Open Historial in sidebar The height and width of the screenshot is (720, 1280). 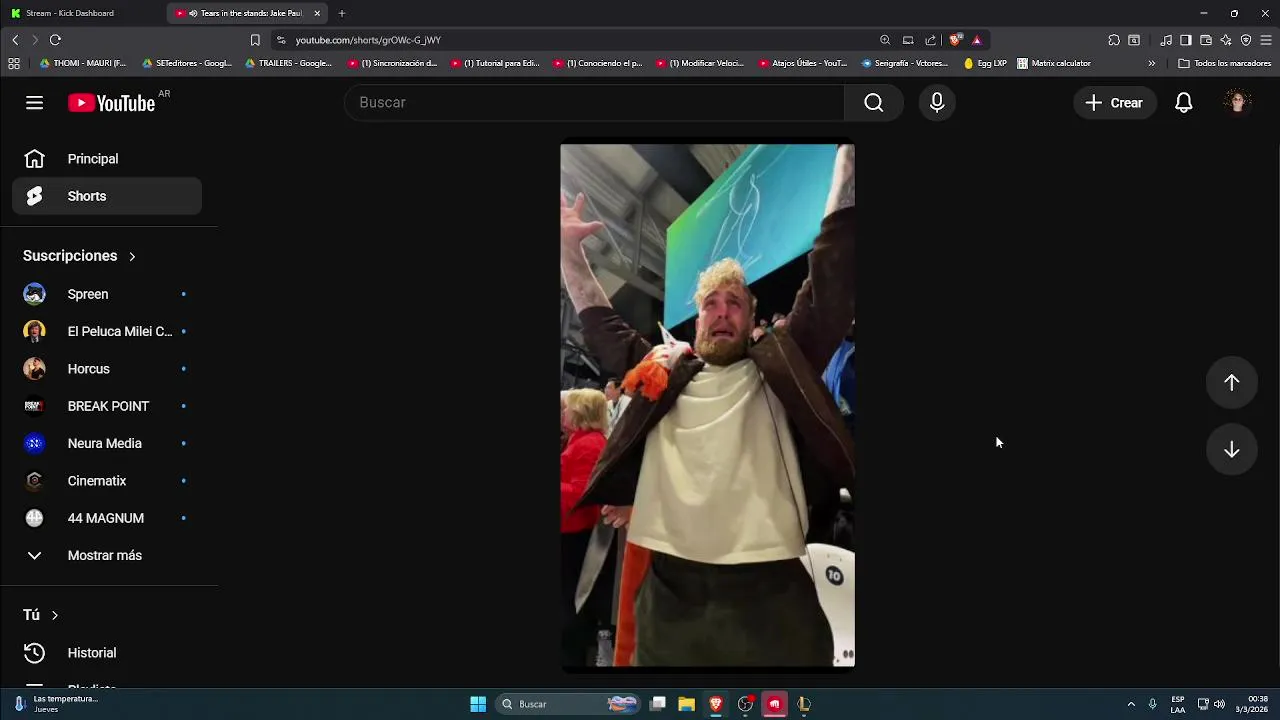click(107, 653)
